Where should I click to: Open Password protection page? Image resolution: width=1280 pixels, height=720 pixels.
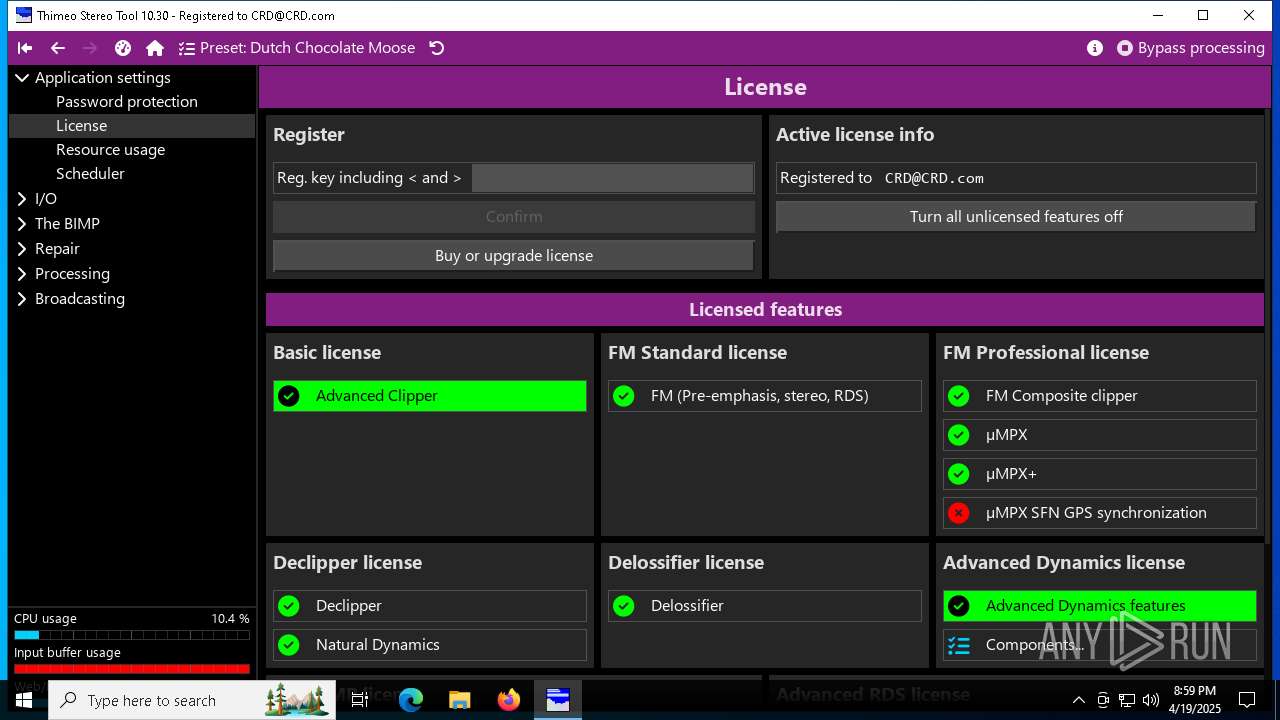point(127,102)
